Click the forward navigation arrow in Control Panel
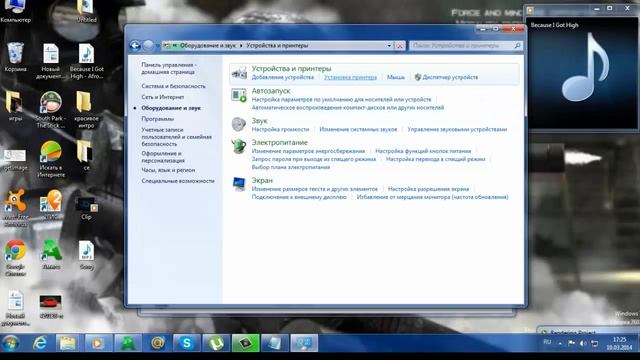 (x=148, y=46)
